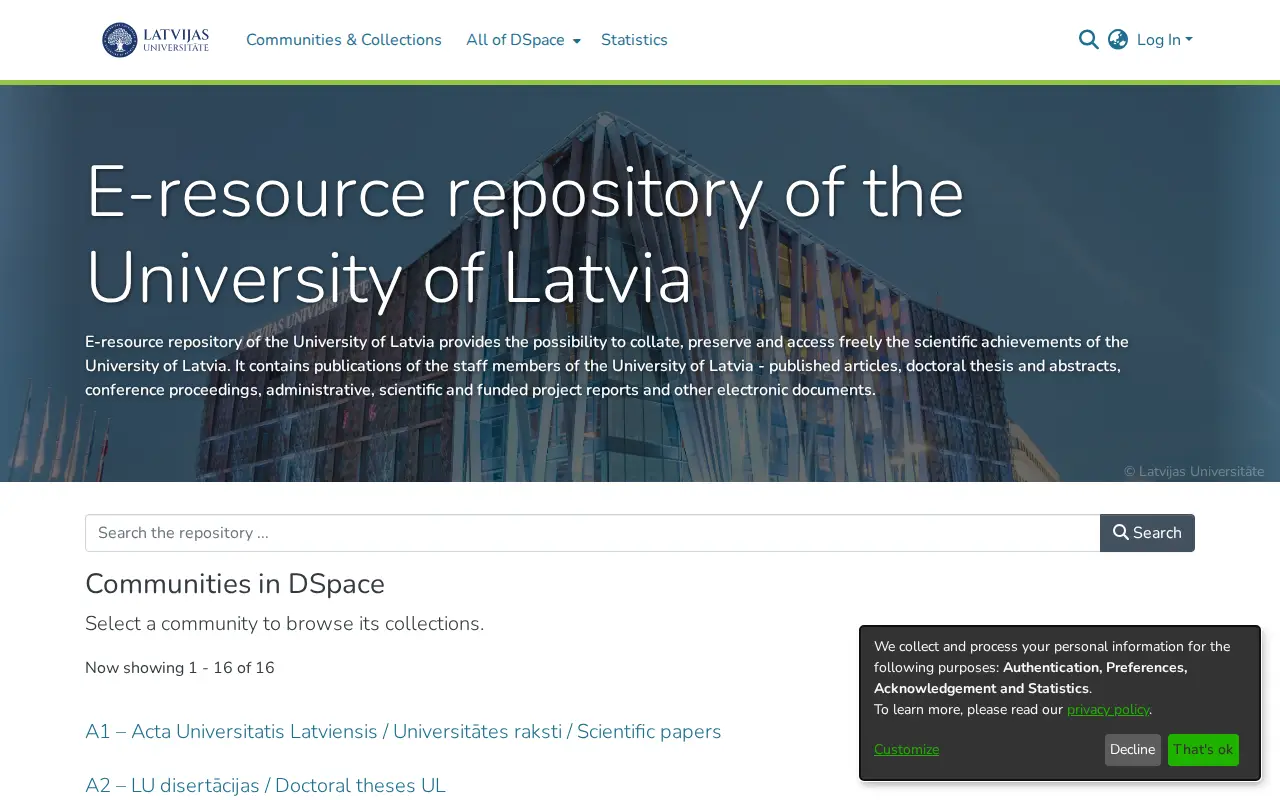The image size is (1280, 800).
Task: Open A2 LU disertācijas Doctoral theses community
Action: [x=265, y=786]
